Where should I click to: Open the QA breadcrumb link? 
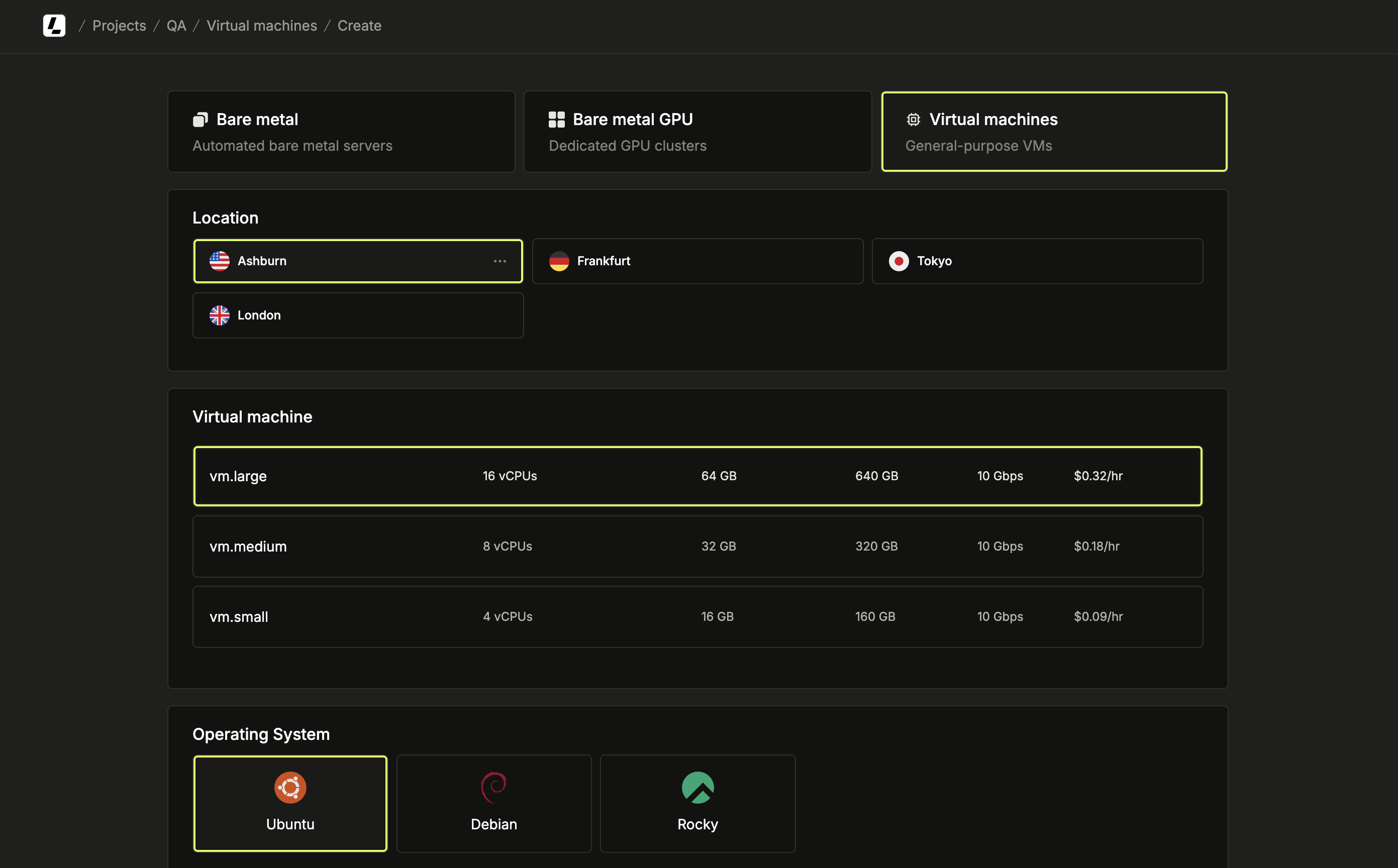tap(176, 26)
